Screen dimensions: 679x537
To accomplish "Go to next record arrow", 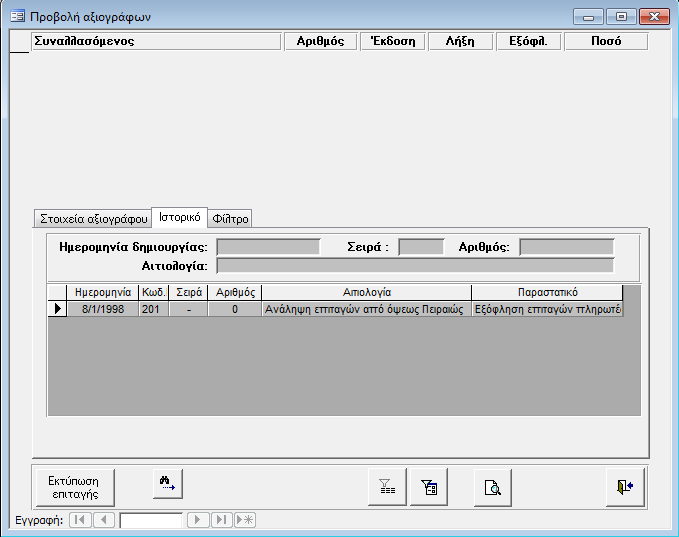I will click(198, 520).
